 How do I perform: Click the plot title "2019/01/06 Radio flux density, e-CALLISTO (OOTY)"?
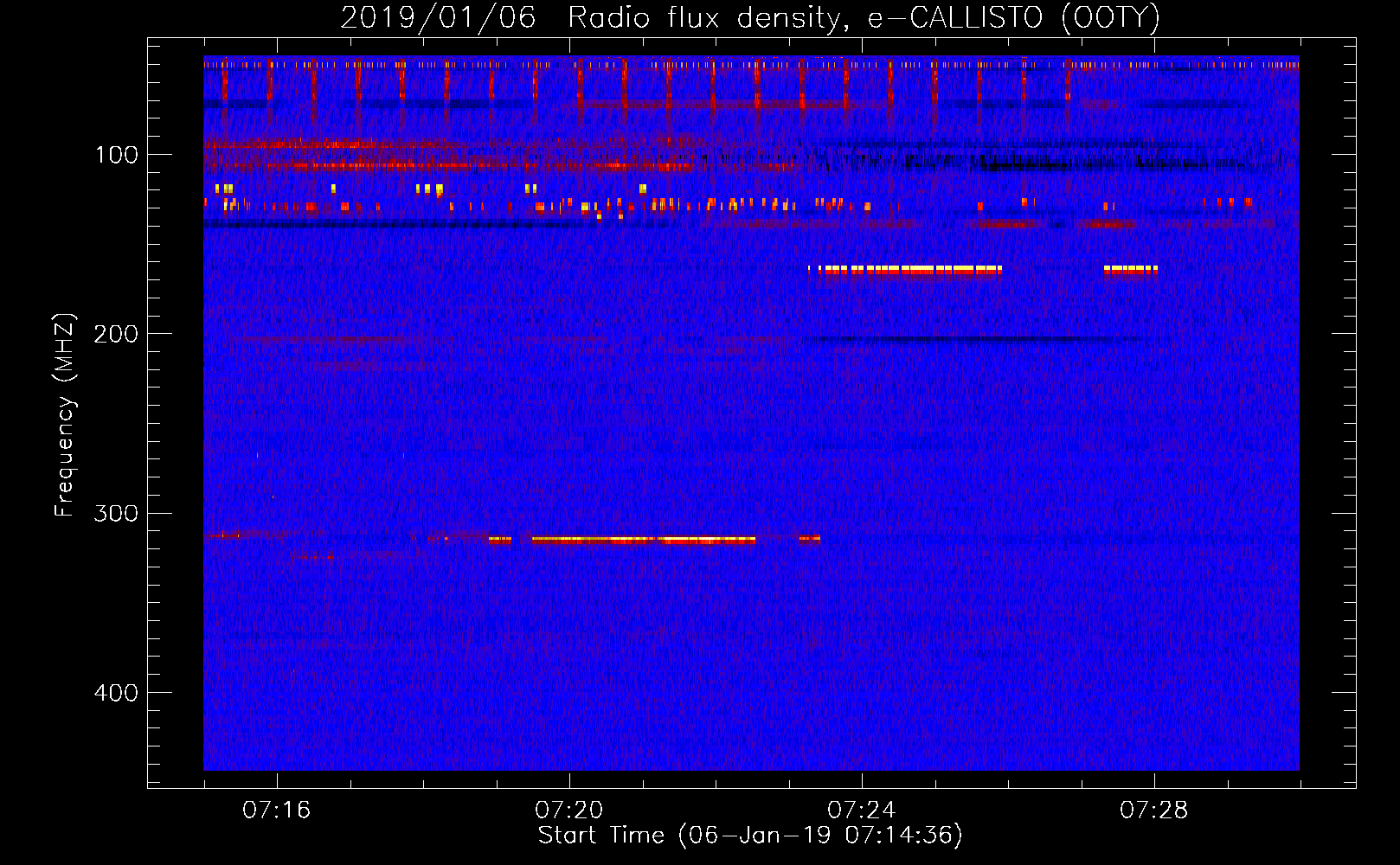750,17
